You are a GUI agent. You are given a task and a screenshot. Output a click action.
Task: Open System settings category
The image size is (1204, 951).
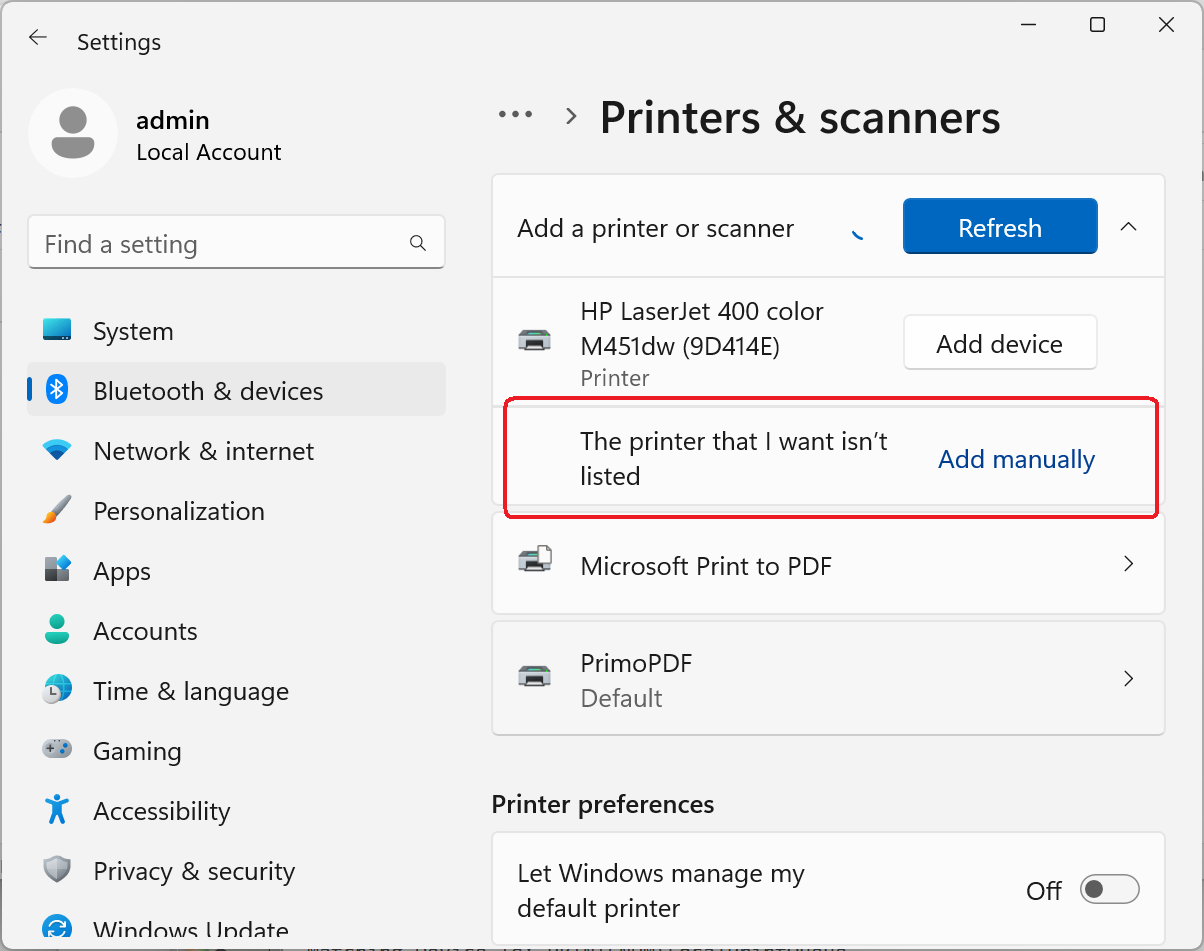pyautogui.click(x=236, y=331)
